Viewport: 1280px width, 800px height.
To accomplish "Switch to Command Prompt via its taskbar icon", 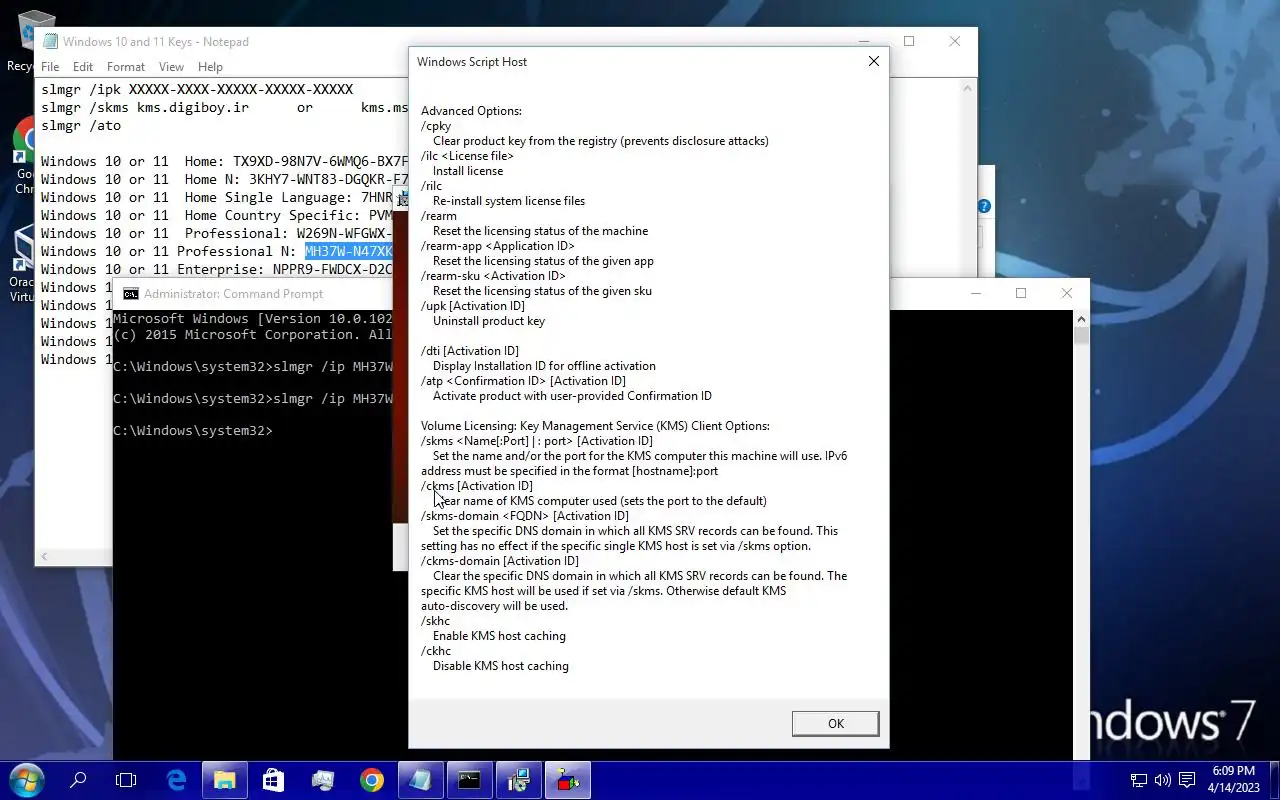I will (469, 780).
